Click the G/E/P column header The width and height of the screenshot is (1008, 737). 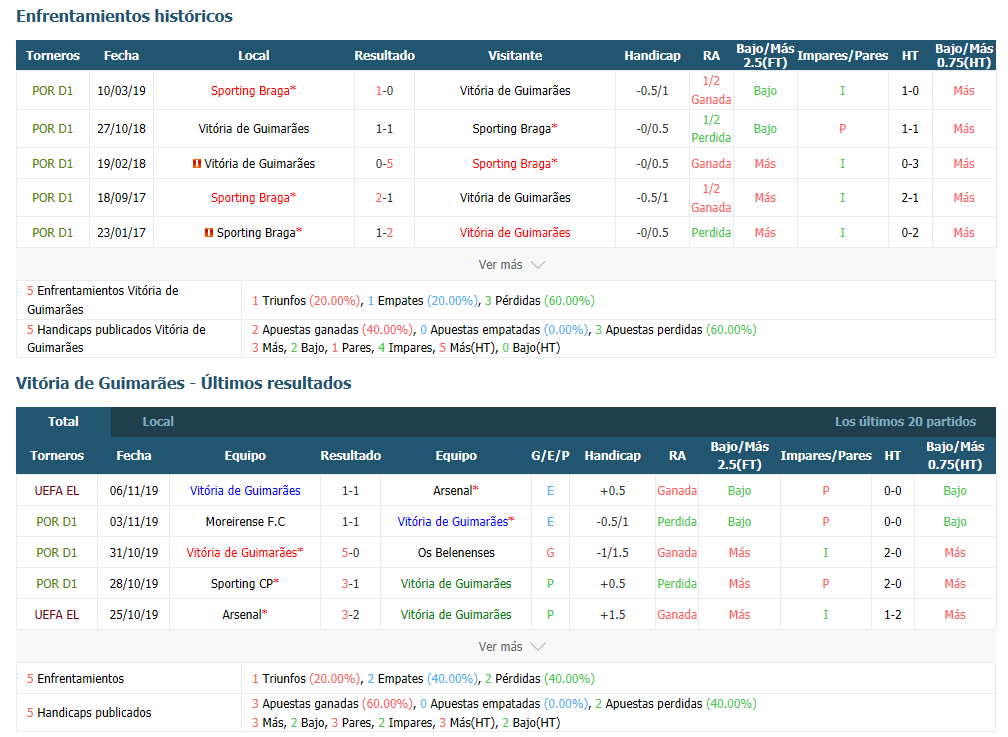(550, 456)
